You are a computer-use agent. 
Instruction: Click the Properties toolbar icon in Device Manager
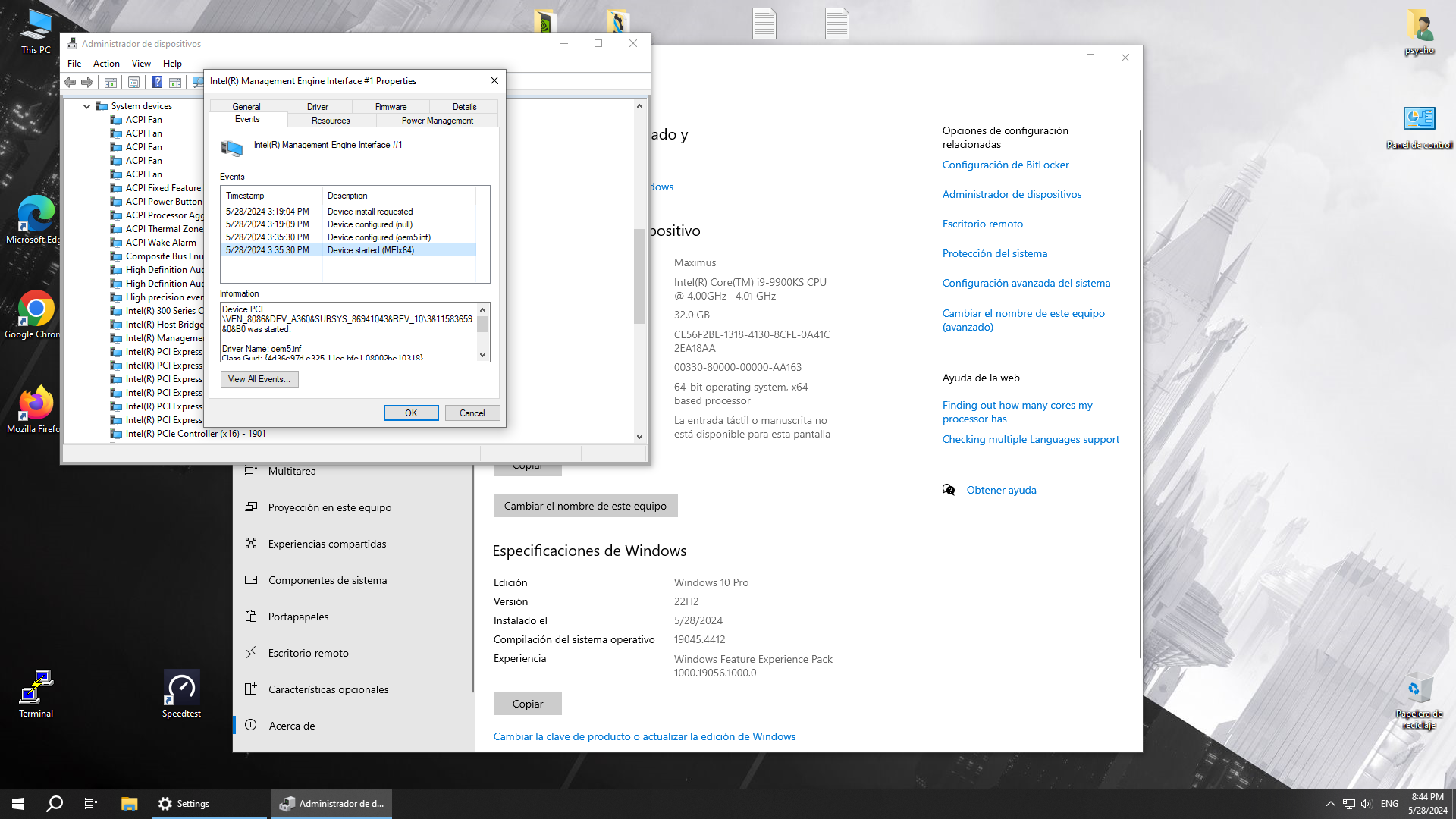(133, 82)
